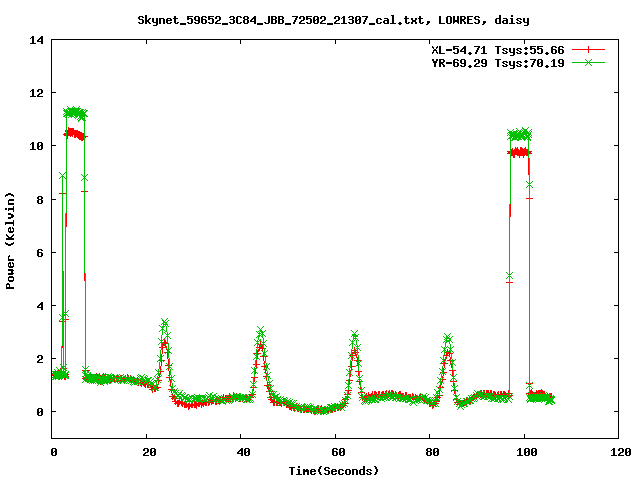Click the red legend line sample
640x480 pixels.
click(x=588, y=50)
